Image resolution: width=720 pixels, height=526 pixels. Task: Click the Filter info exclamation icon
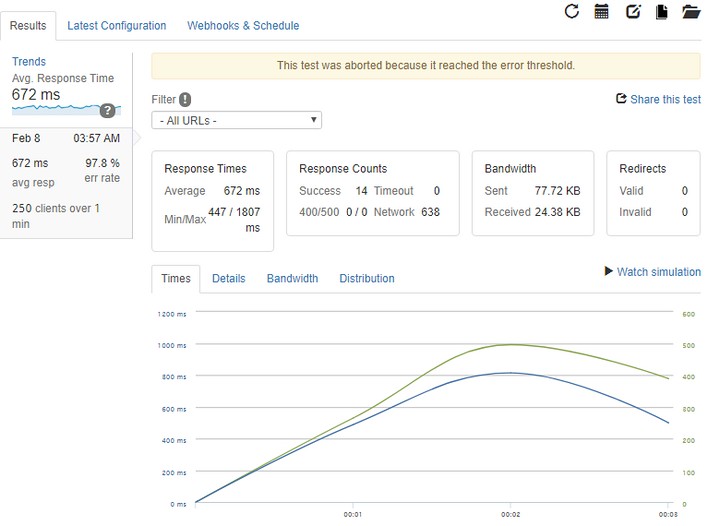[x=185, y=99]
